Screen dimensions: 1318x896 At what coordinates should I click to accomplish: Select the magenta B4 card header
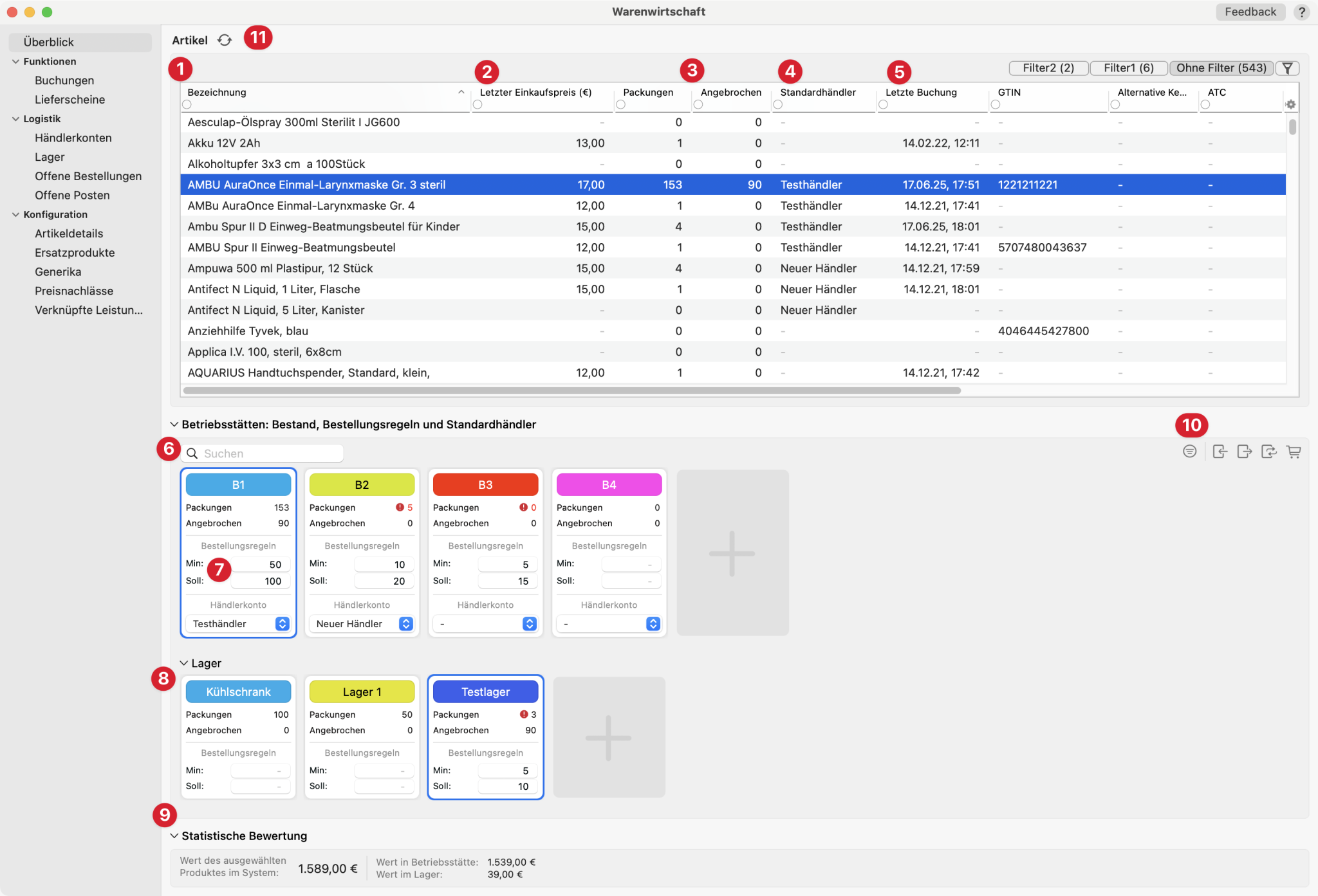(609, 485)
